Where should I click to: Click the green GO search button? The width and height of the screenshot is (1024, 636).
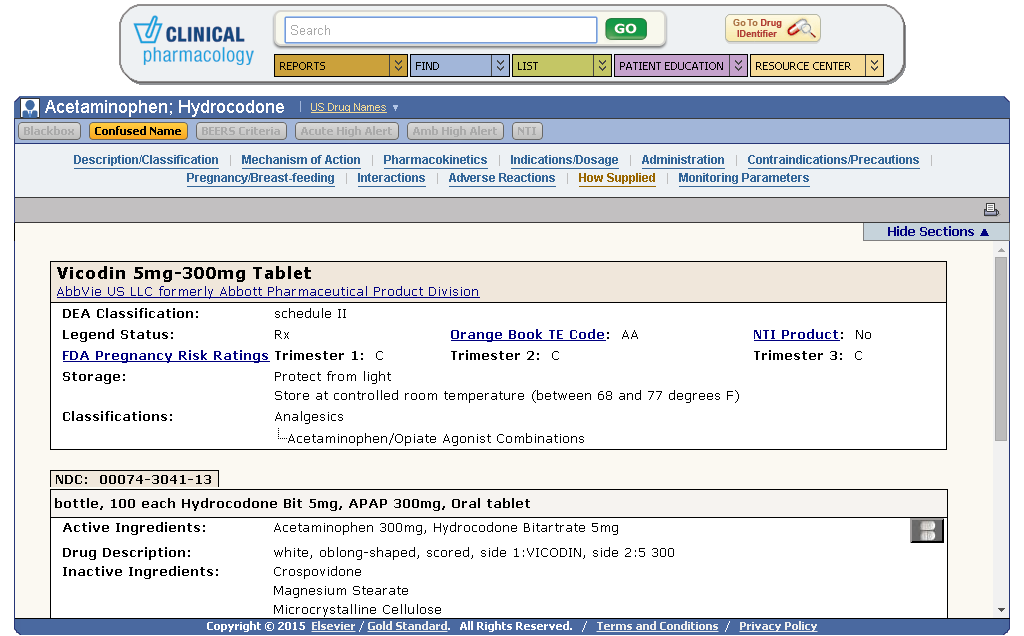(x=626, y=29)
